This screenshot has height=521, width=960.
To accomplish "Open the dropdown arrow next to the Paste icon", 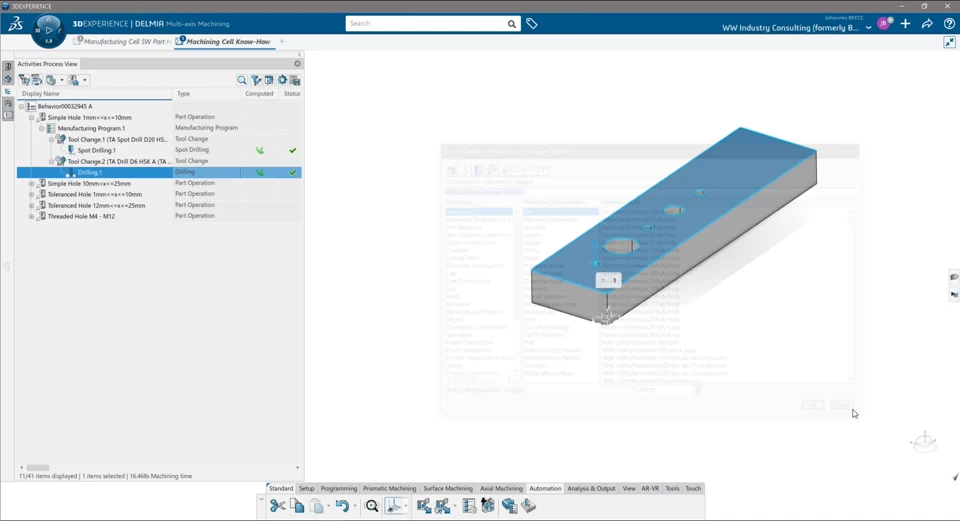I will click(329, 506).
